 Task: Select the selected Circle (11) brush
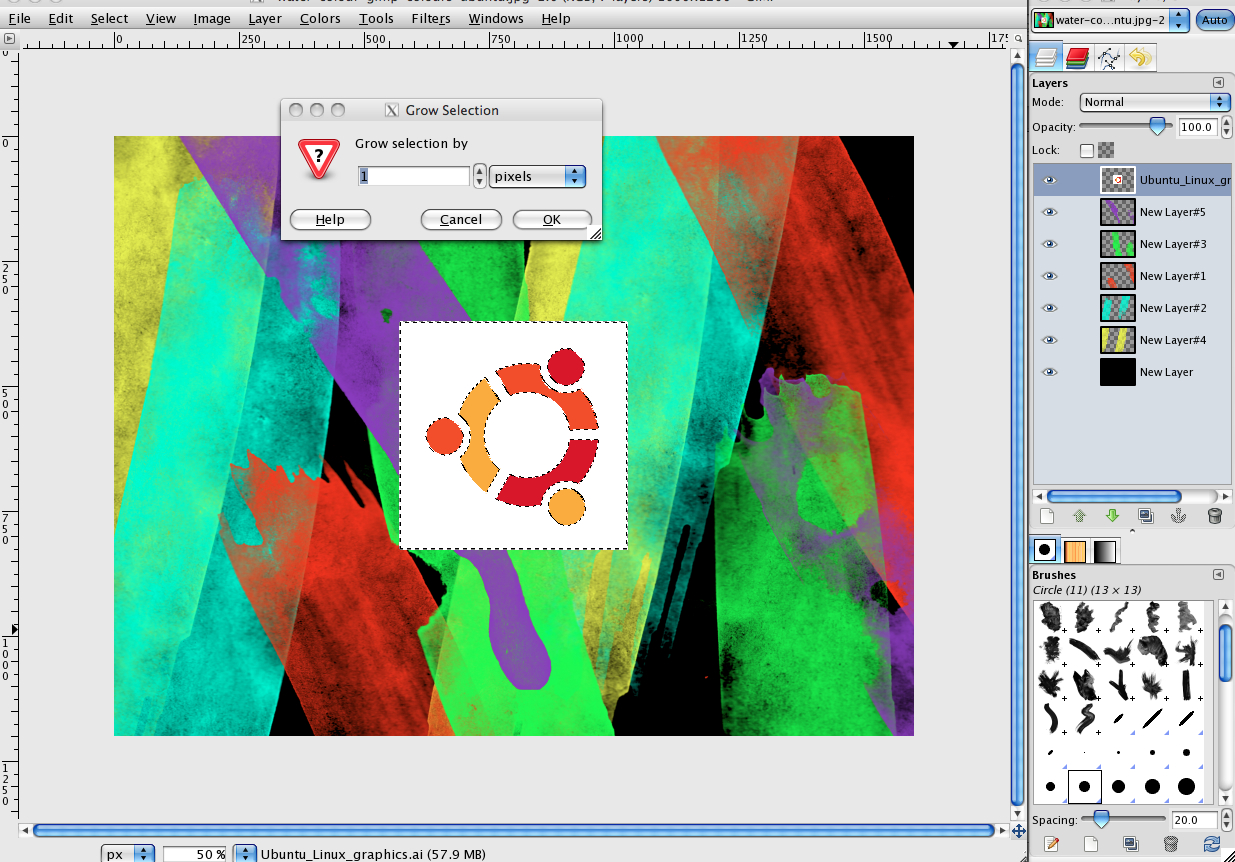(x=1085, y=787)
